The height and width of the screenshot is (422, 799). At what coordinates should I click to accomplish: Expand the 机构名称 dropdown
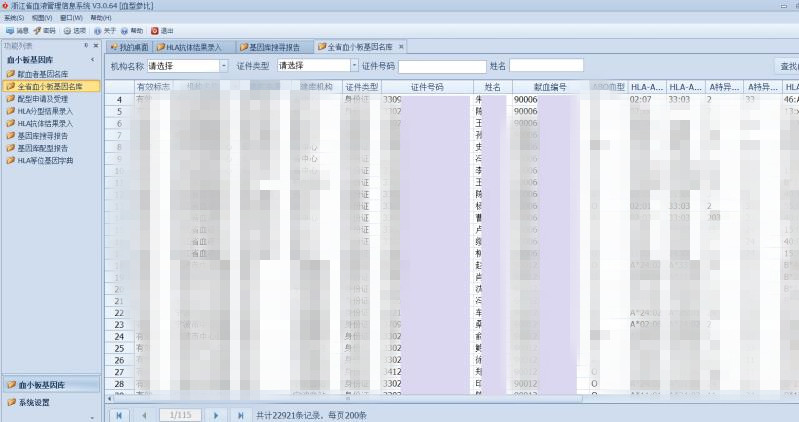click(224, 66)
